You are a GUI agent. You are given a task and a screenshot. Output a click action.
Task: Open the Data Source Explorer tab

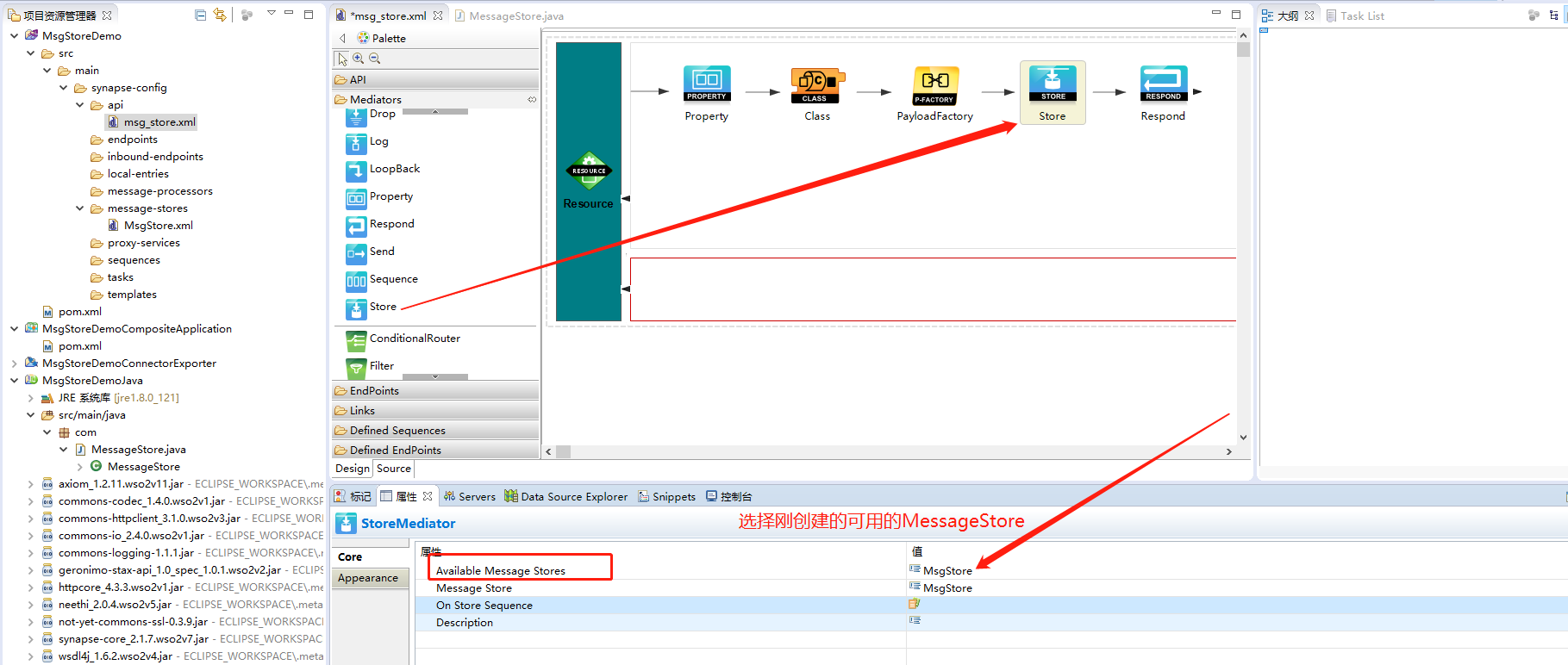pyautogui.click(x=566, y=497)
